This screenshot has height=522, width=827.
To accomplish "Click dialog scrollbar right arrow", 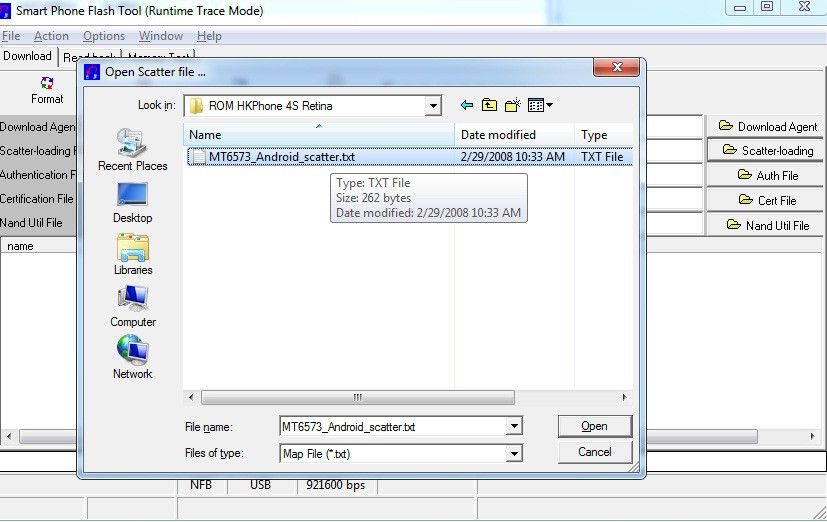I will tap(624, 397).
